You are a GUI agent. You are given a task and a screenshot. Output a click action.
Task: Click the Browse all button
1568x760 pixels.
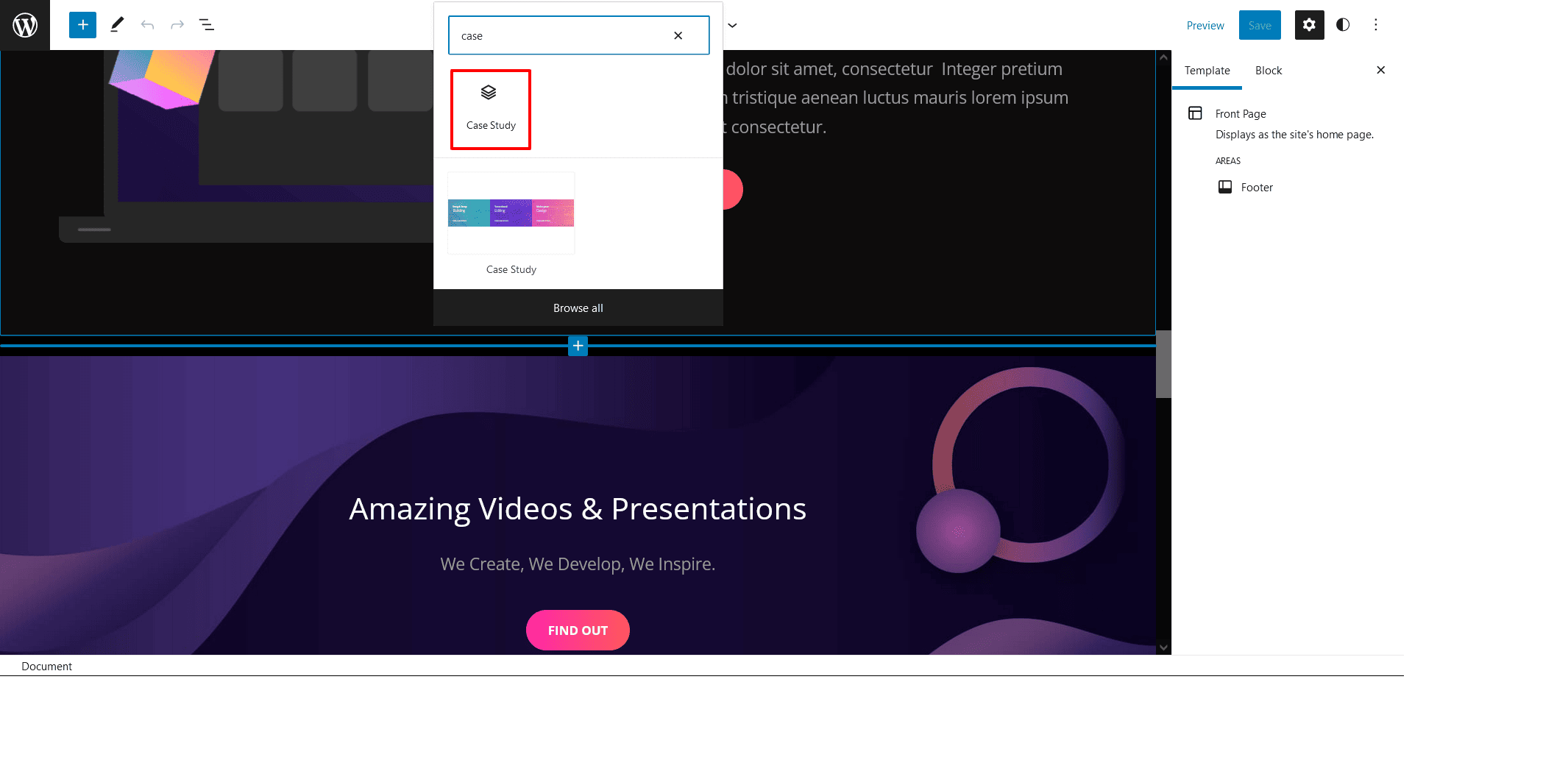pos(578,308)
